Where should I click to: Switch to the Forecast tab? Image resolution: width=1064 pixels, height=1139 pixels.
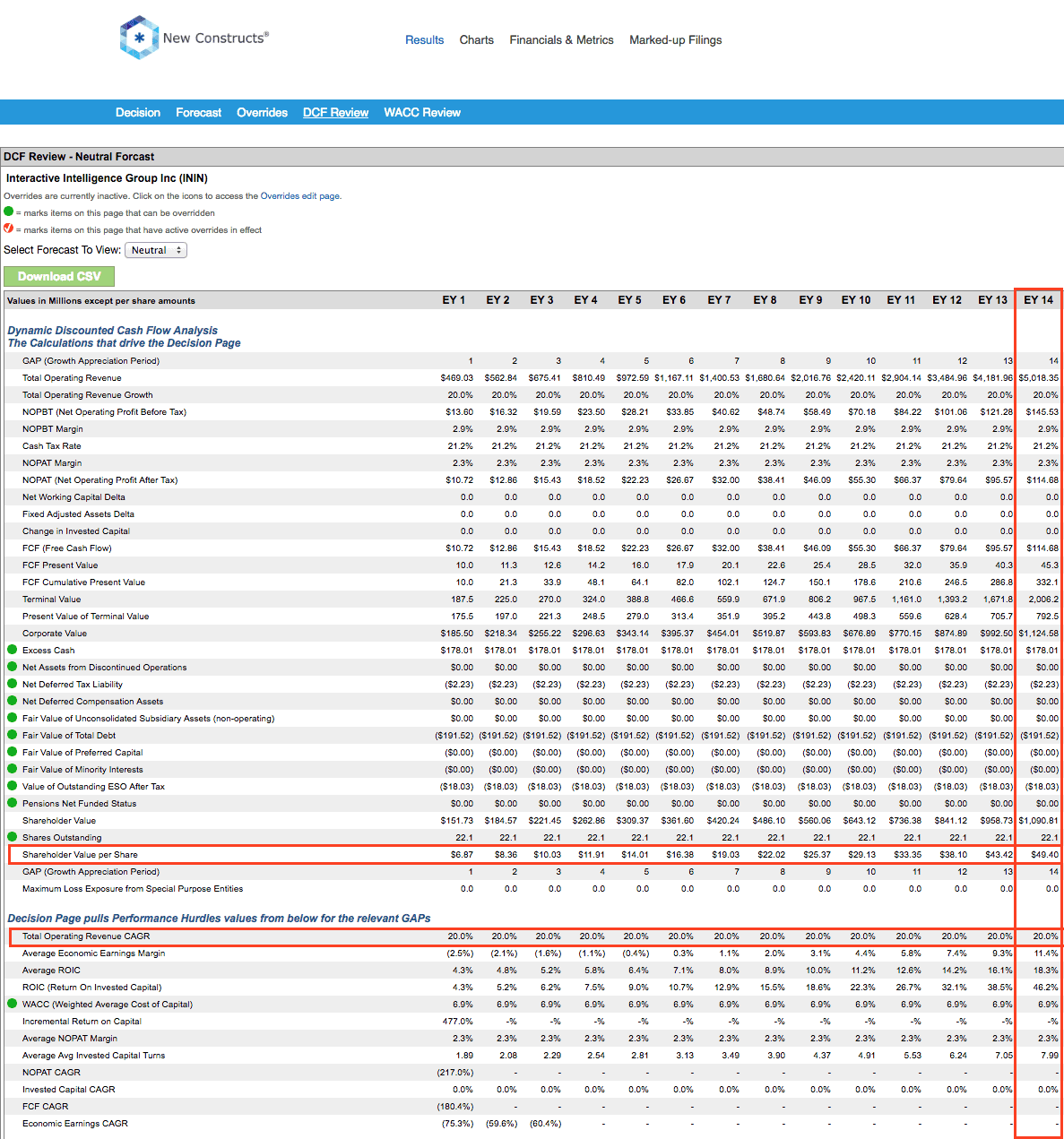point(198,112)
